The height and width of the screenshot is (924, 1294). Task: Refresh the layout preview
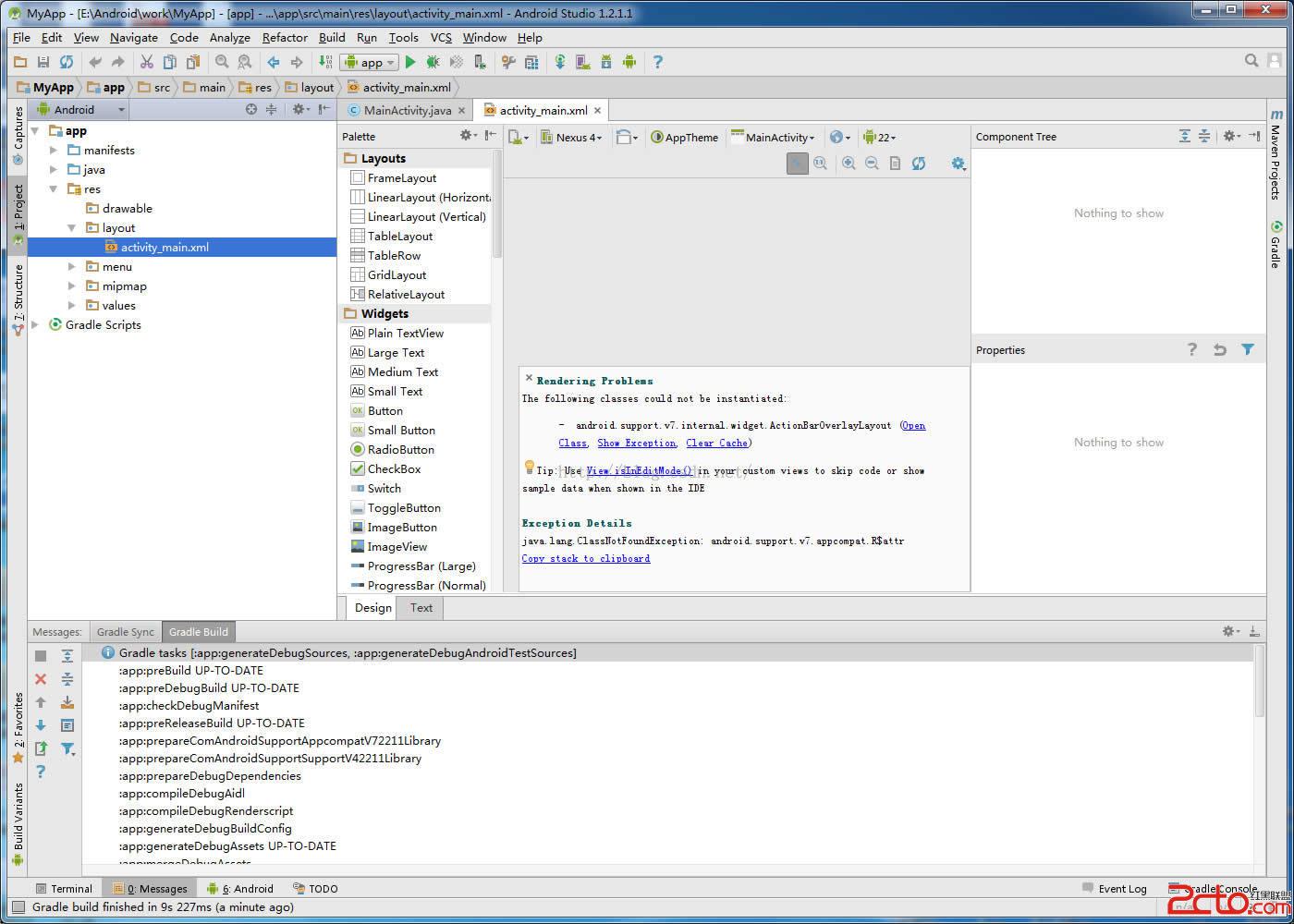click(x=919, y=164)
